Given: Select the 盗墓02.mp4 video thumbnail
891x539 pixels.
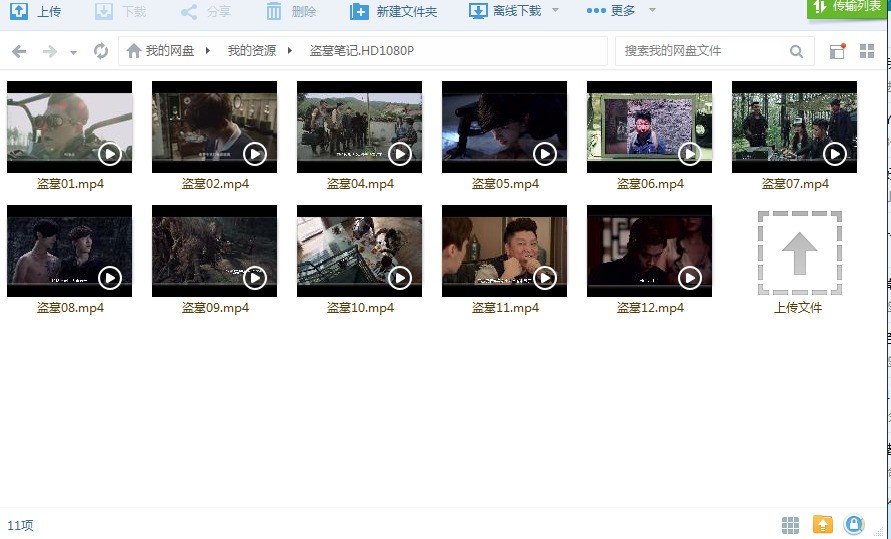Looking at the screenshot, I should coord(214,127).
